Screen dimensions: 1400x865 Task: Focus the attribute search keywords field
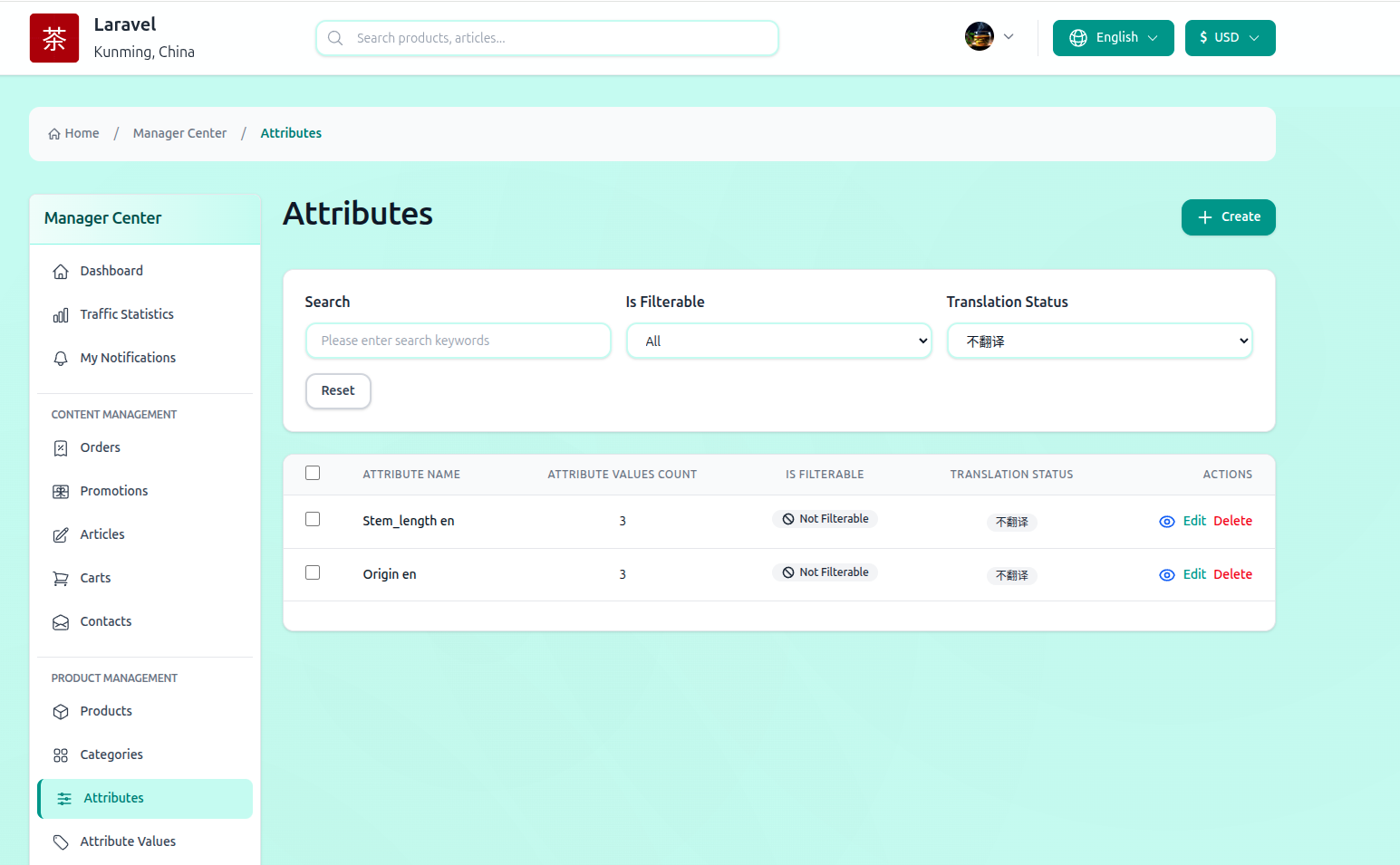[x=459, y=341]
